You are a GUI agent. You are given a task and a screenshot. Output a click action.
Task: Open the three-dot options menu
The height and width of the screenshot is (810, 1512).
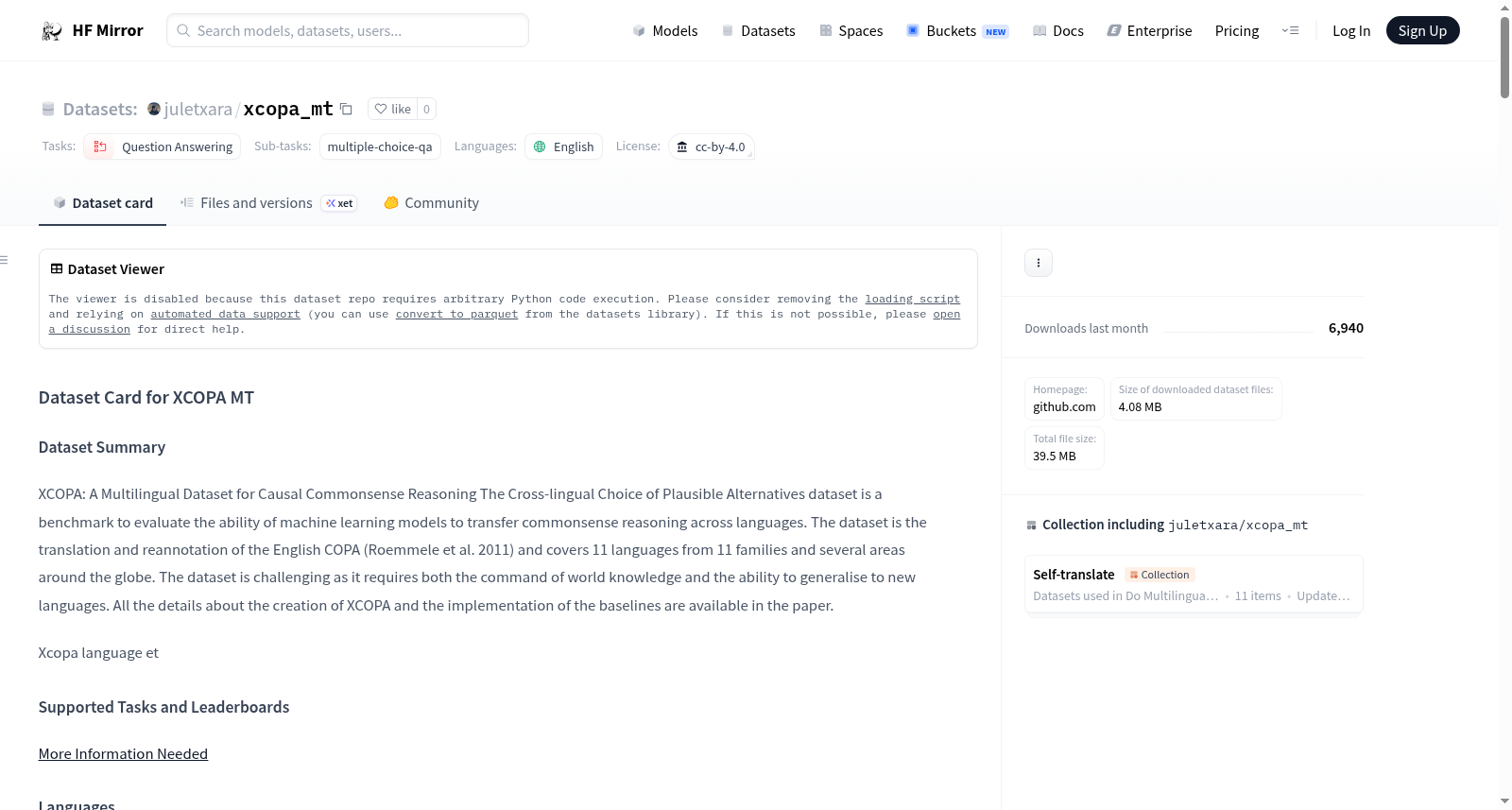[1039, 263]
